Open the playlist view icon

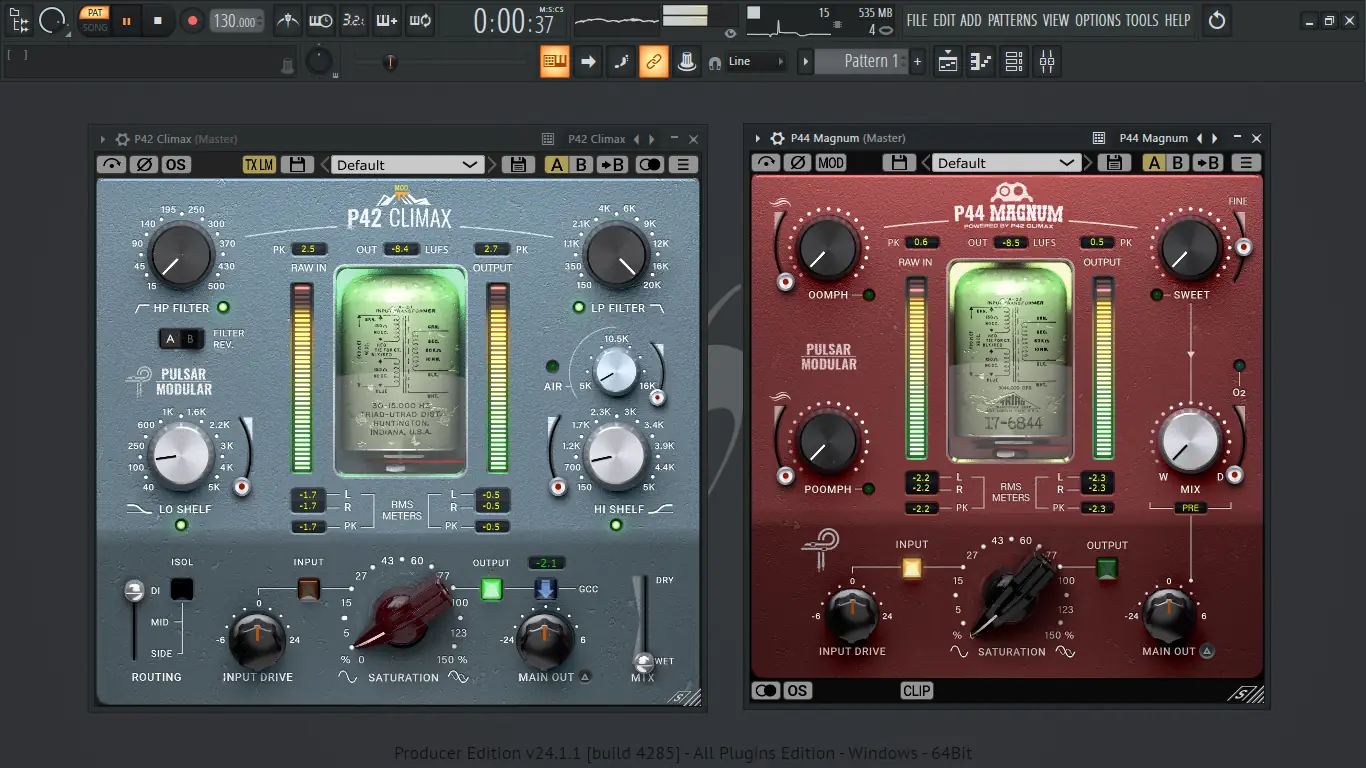click(947, 62)
